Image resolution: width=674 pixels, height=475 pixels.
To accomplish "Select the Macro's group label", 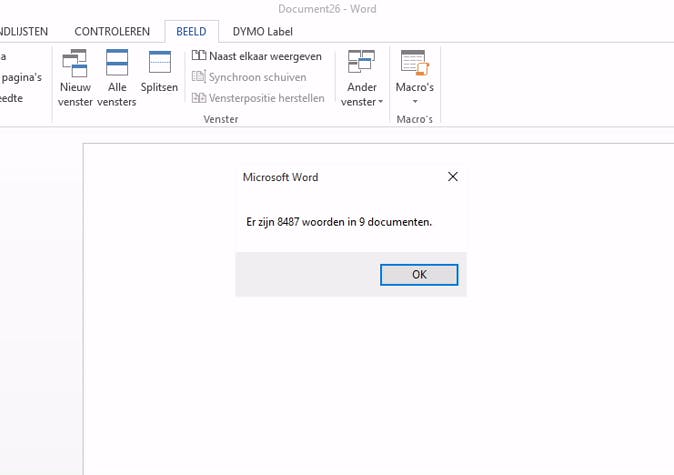I will (x=415, y=119).
